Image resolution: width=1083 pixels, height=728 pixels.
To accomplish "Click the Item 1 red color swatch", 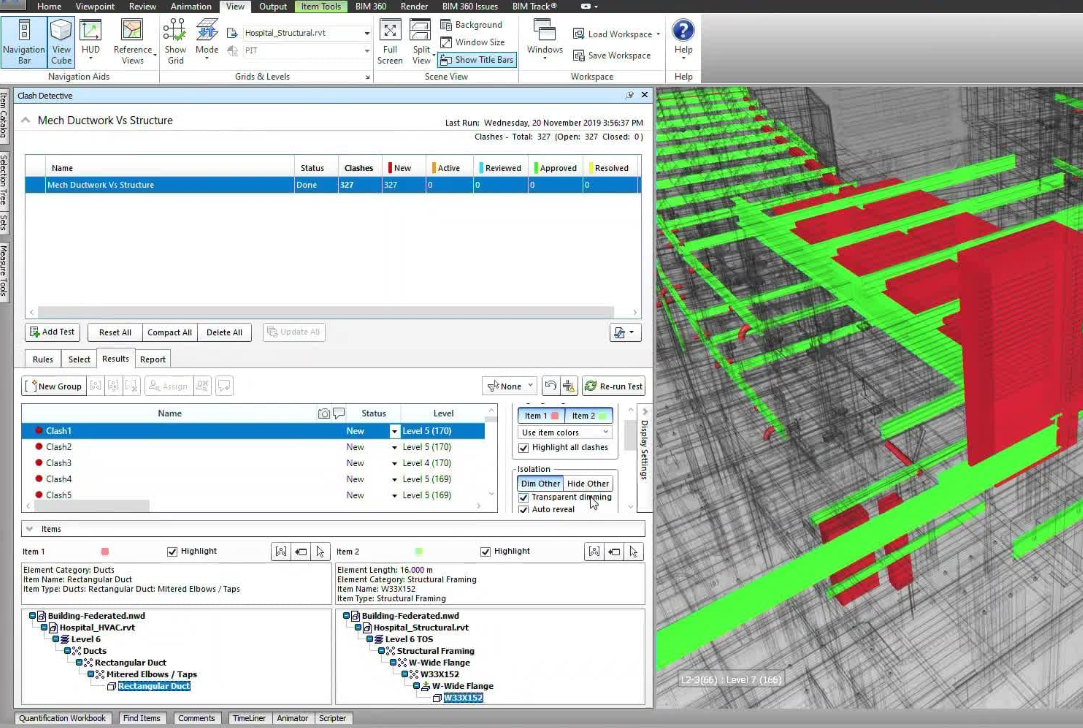I will (105, 551).
